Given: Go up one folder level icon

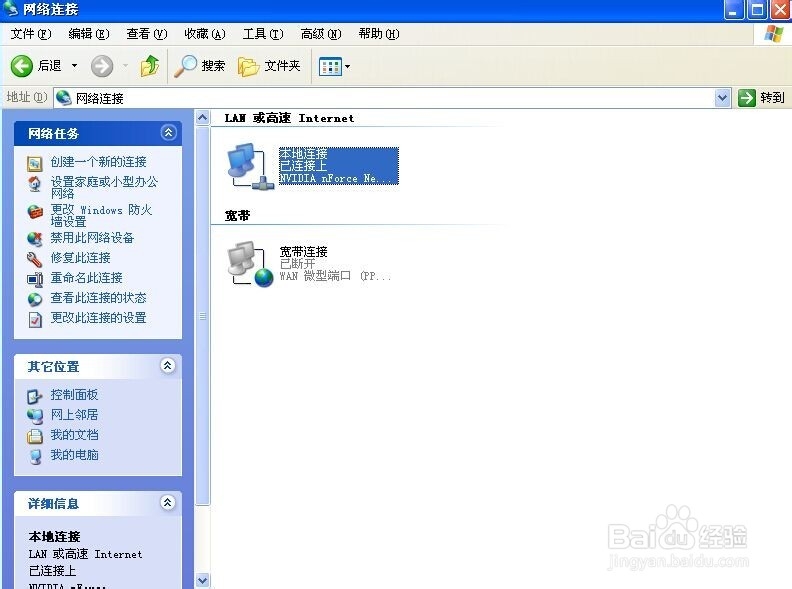Looking at the screenshot, I should (x=150, y=66).
